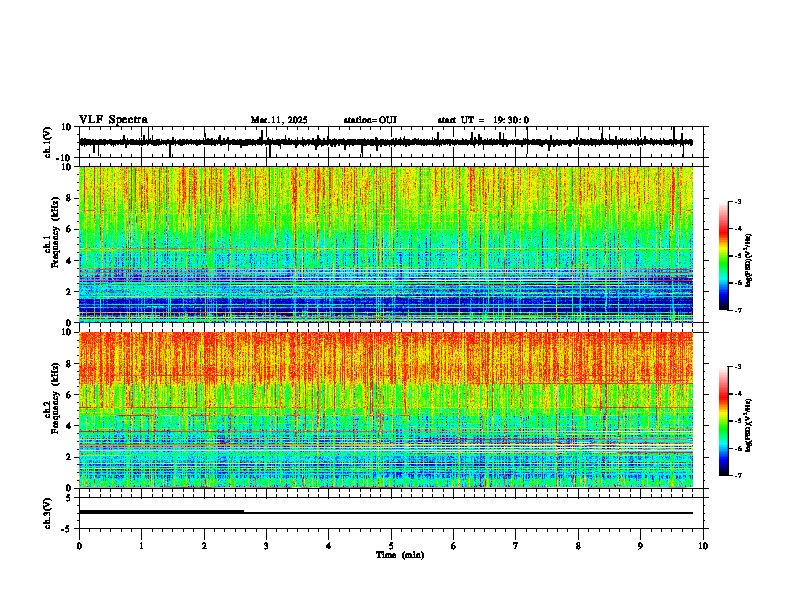
Task: Click the "-3" tick on ch.2 color bar
Action: [x=738, y=367]
